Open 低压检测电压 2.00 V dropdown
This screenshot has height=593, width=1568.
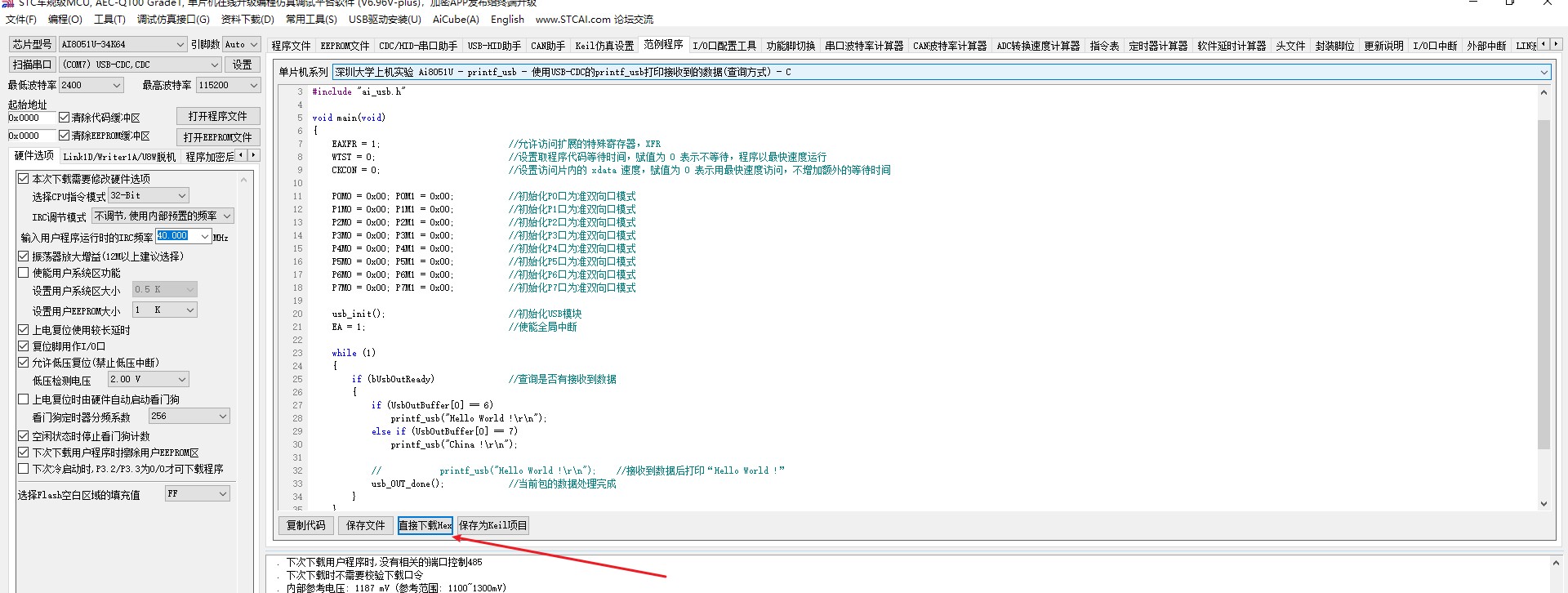point(149,379)
